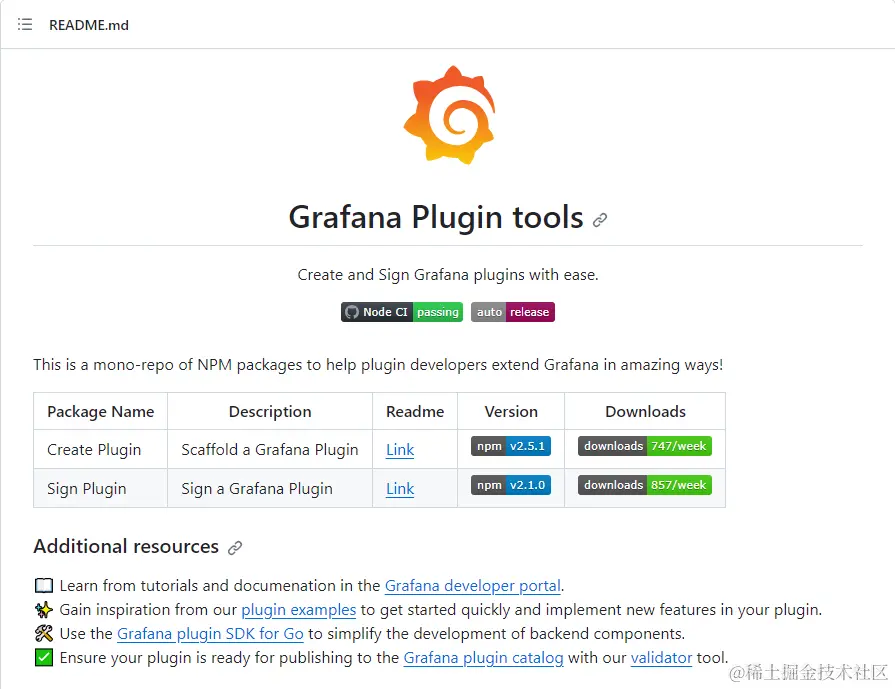
Task: Open the validator tool link
Action: [661, 658]
